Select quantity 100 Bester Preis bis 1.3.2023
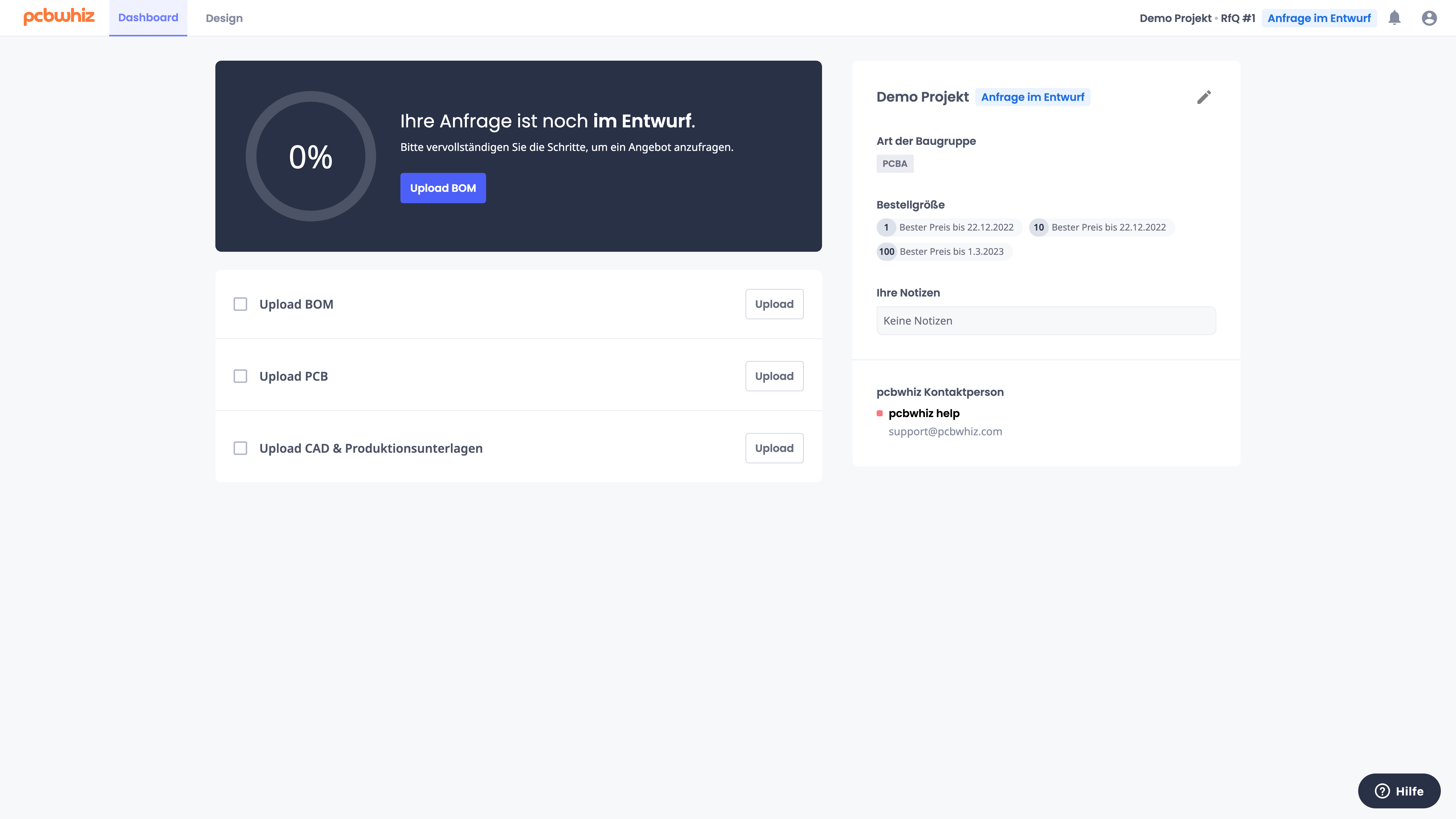The image size is (1456, 819). (944, 252)
